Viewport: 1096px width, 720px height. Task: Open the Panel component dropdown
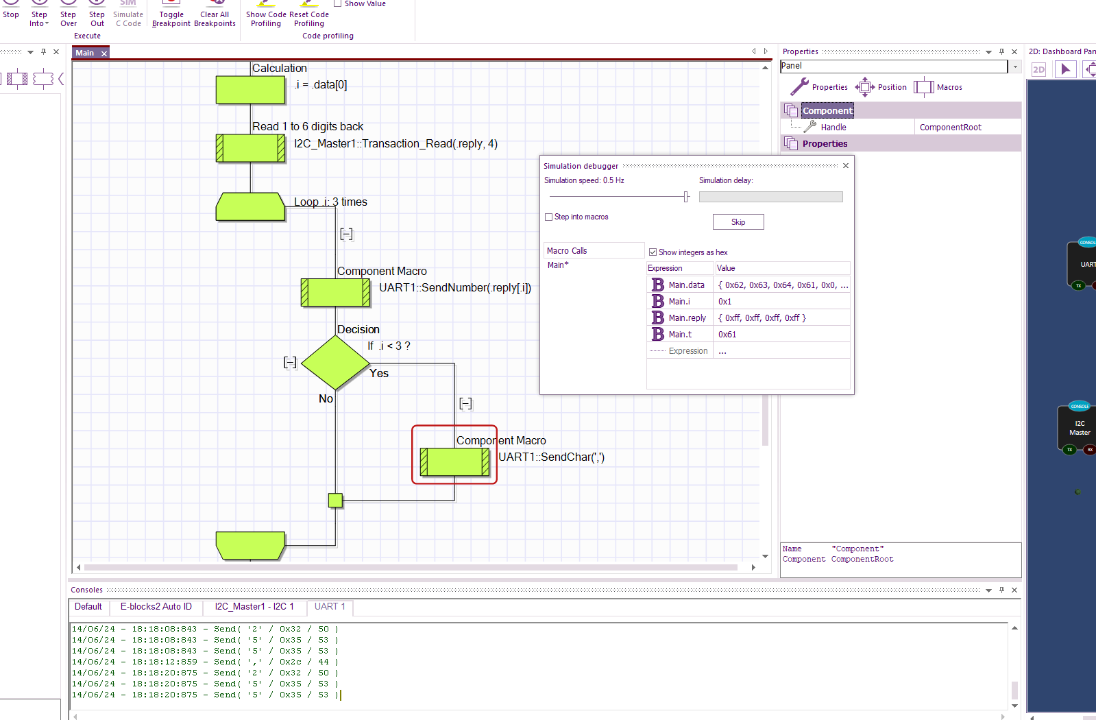pyautogui.click(x=1015, y=66)
